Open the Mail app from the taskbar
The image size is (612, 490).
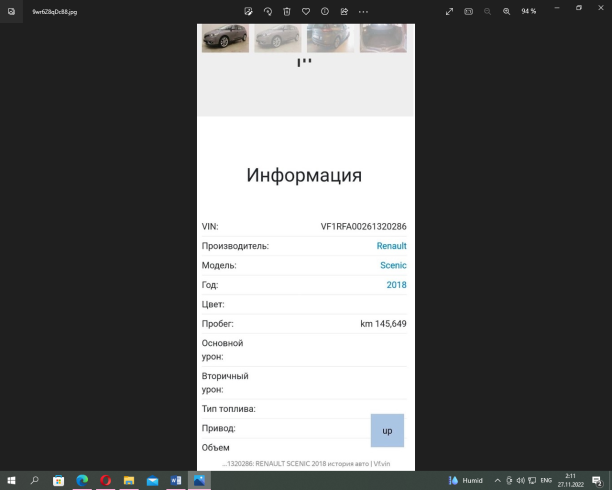click(x=152, y=480)
